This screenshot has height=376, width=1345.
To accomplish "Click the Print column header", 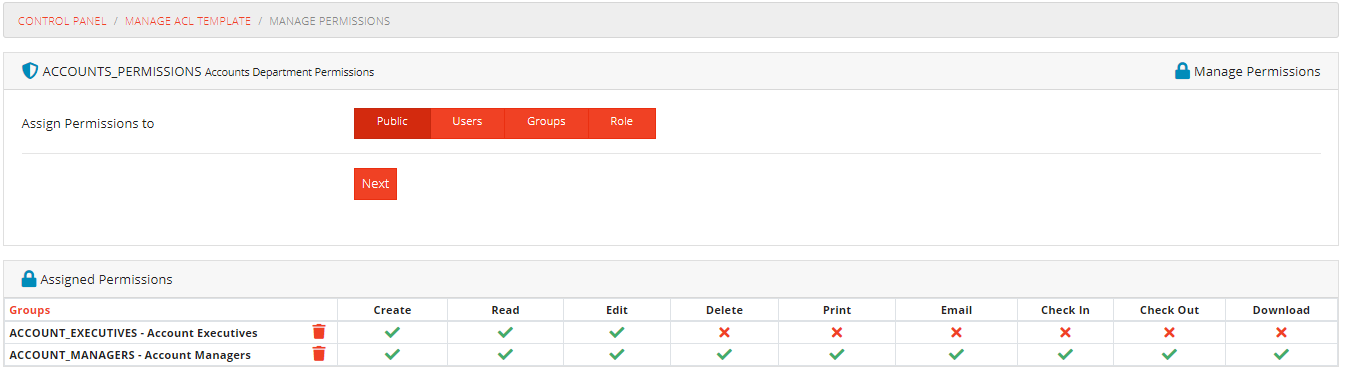I will [x=837, y=310].
